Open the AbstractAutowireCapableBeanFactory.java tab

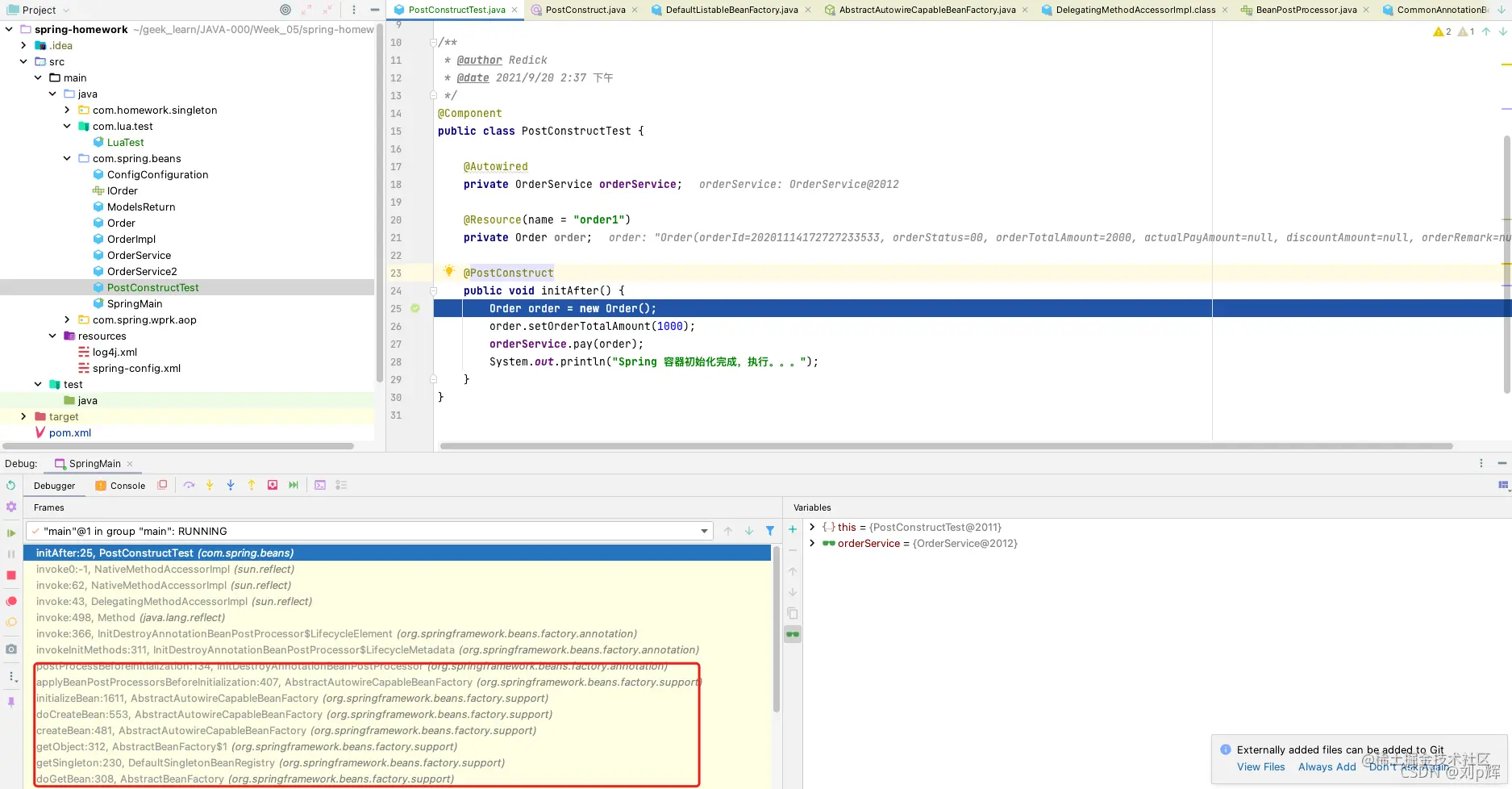tap(927, 10)
